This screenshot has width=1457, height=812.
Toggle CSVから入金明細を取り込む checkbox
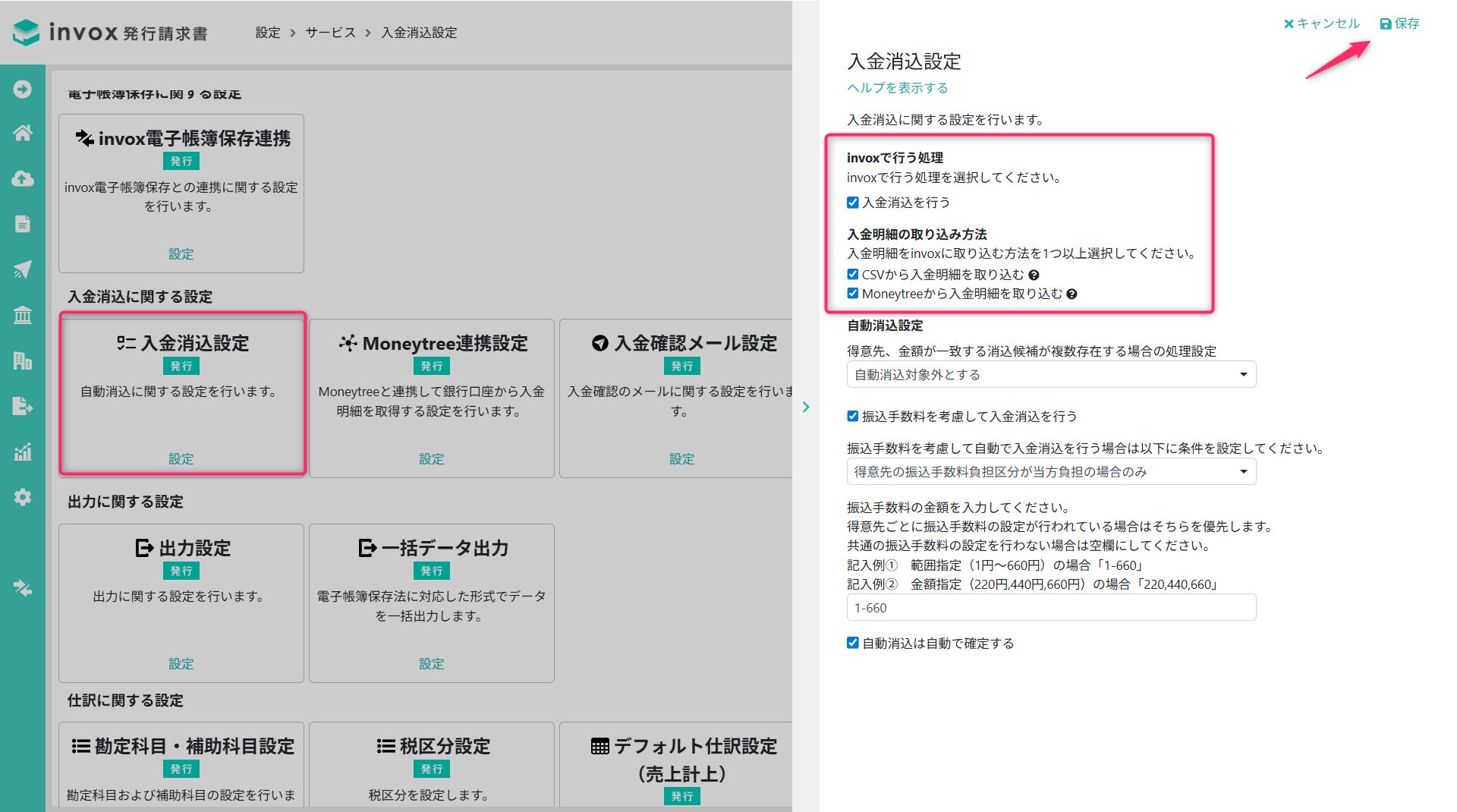coord(853,275)
